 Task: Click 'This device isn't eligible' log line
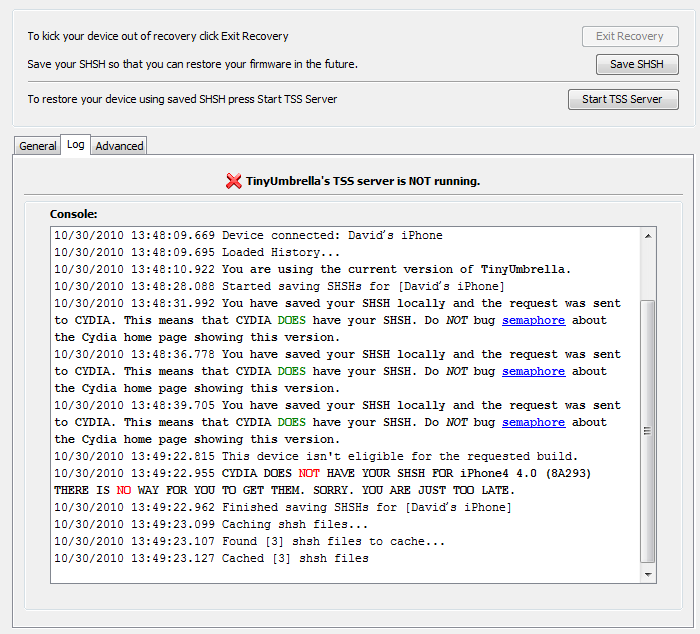[316, 456]
